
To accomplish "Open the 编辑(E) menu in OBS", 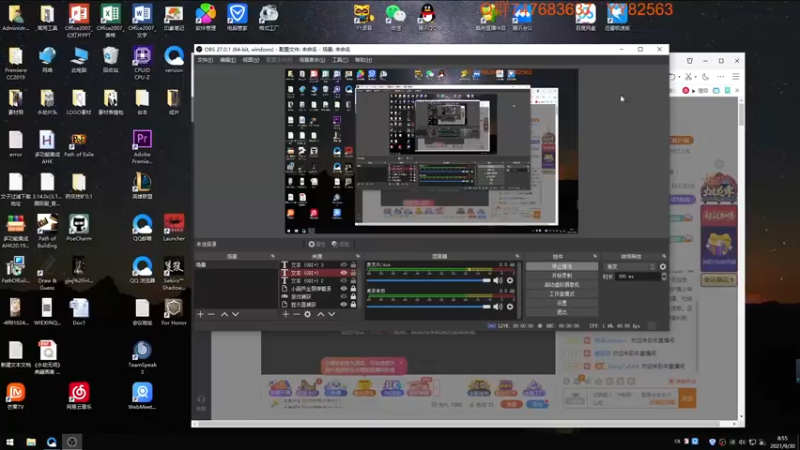I will (228, 60).
